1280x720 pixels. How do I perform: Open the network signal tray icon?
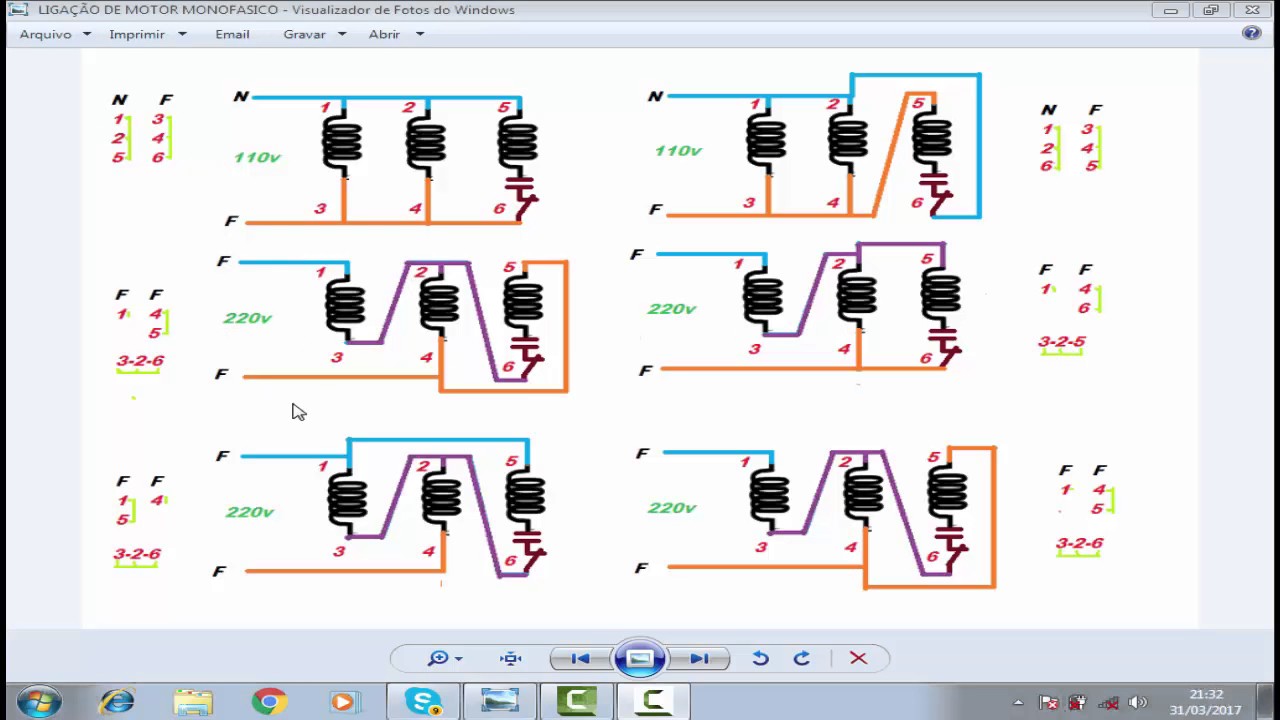1108,702
